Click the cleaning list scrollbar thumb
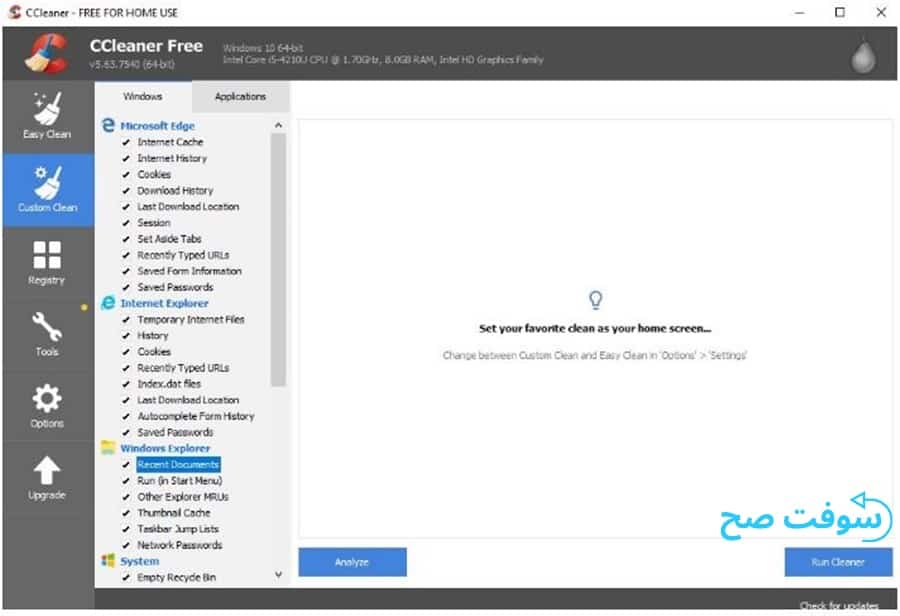This screenshot has height=616, width=900. (x=278, y=259)
